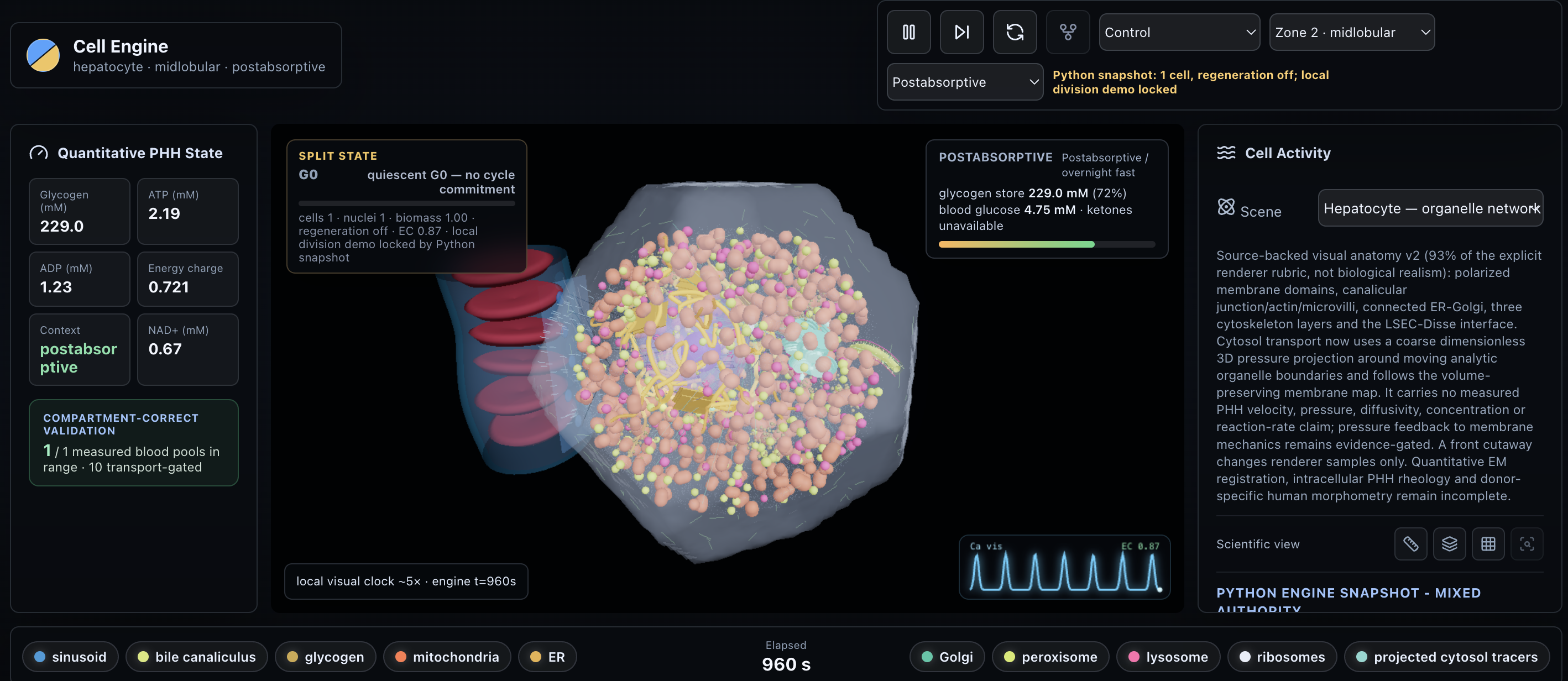Click the Glycogen (mM) 229.0 card
The image size is (1568, 681).
point(79,211)
